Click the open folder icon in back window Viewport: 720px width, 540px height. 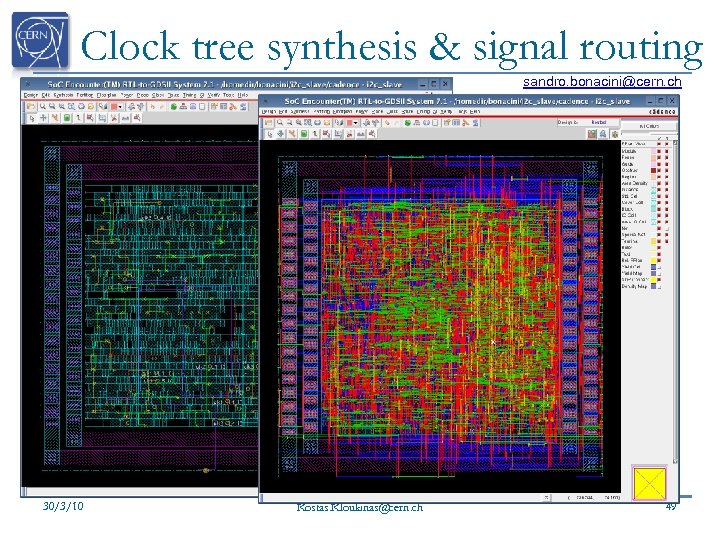coord(31,106)
